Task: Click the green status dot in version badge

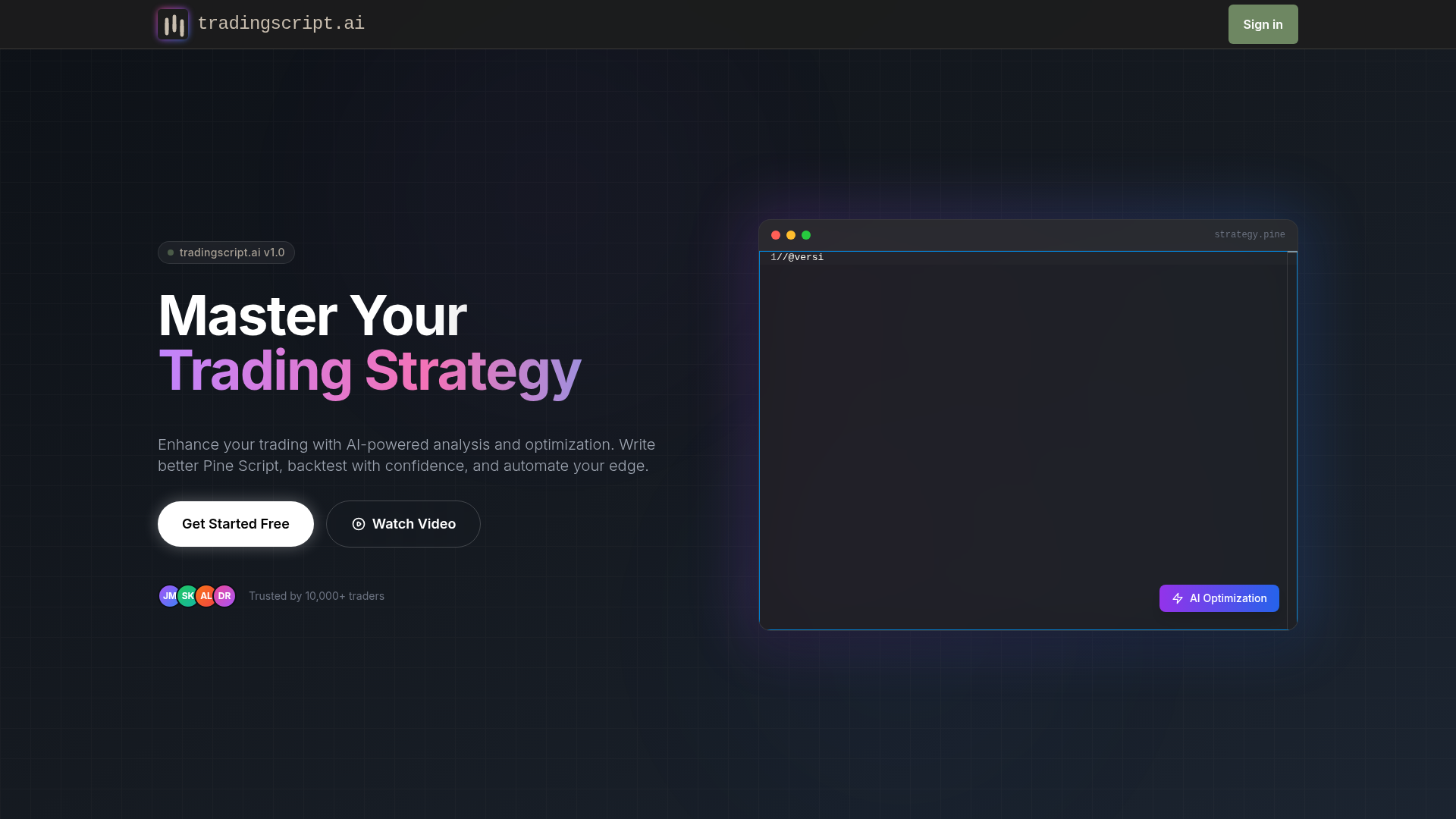Action: (171, 253)
